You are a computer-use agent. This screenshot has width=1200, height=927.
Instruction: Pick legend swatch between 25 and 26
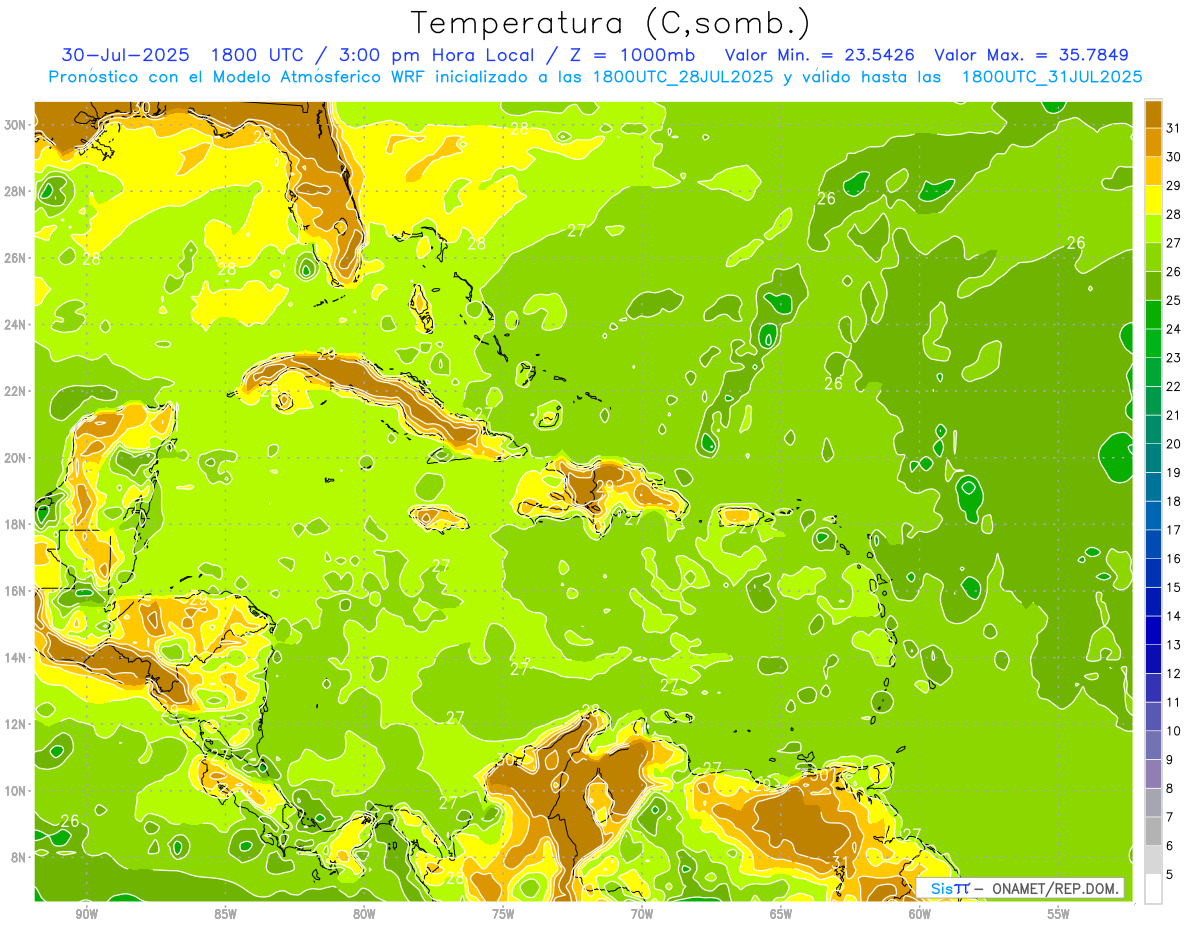point(1153,285)
